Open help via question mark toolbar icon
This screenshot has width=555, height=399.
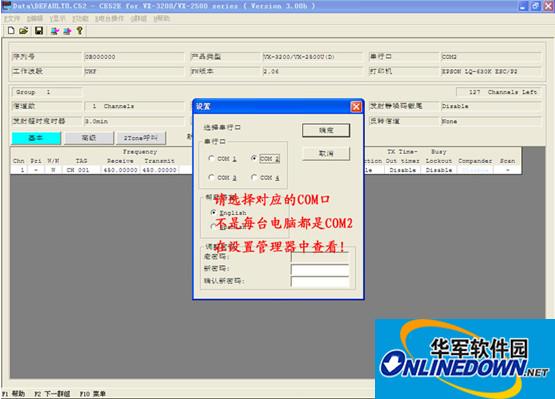coord(80,31)
